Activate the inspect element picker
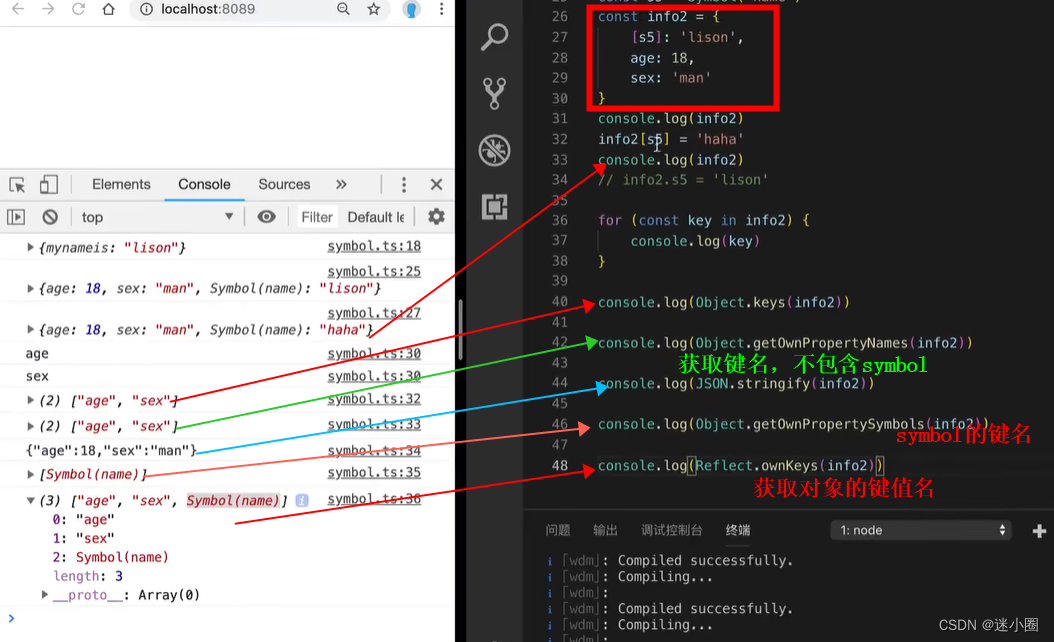Viewport: 1054px width, 642px height. tap(17, 184)
